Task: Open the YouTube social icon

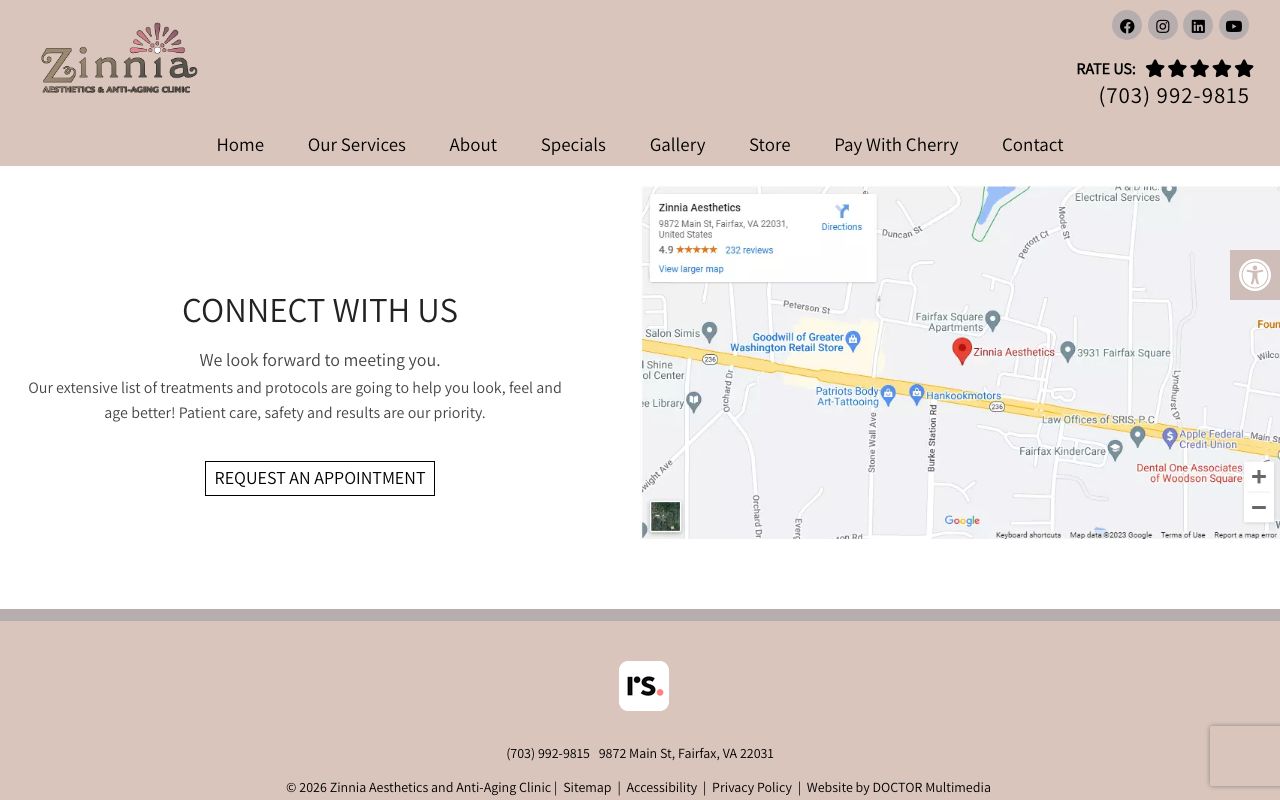Action: pos(1234,25)
